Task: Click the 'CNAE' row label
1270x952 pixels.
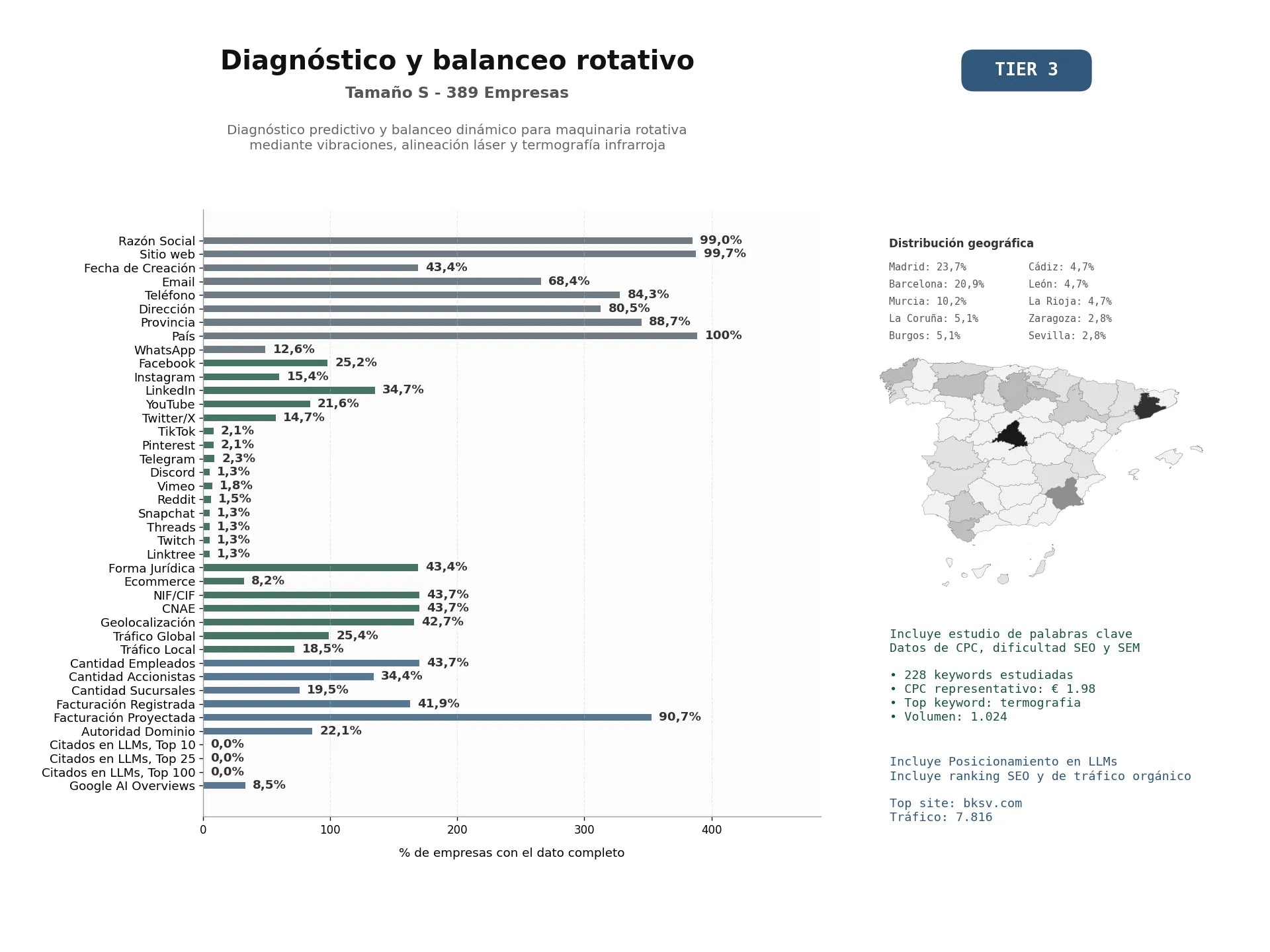Action: (x=179, y=609)
